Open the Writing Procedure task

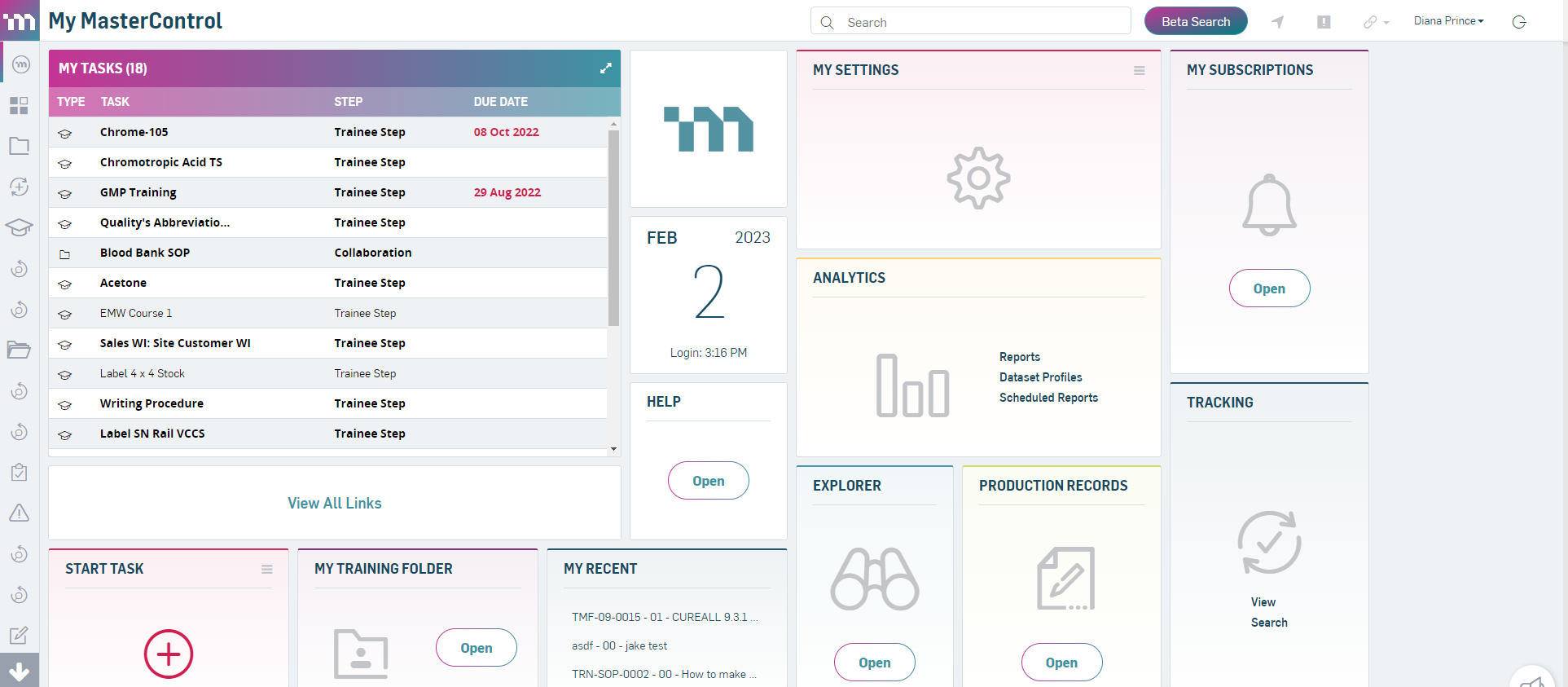(152, 403)
